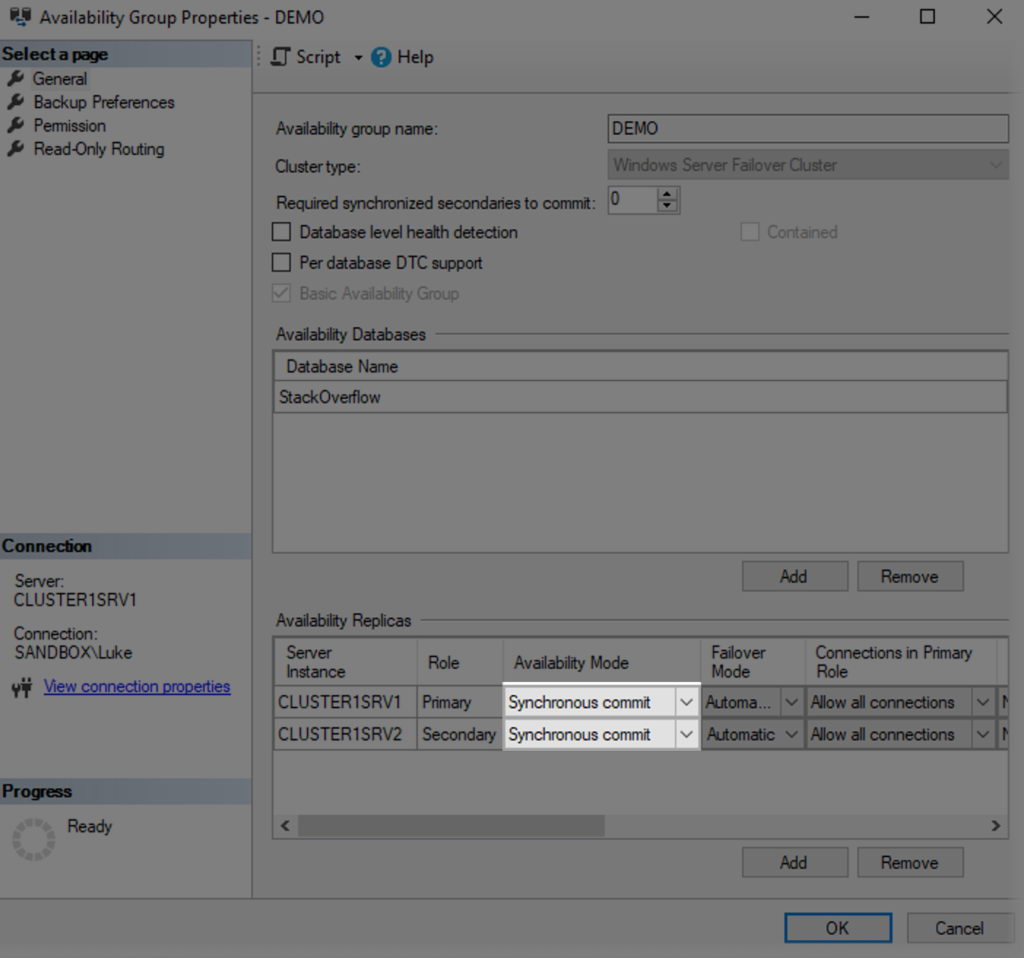This screenshot has height=958, width=1024.
Task: Select Backup Preferences in the page list
Action: (103, 102)
